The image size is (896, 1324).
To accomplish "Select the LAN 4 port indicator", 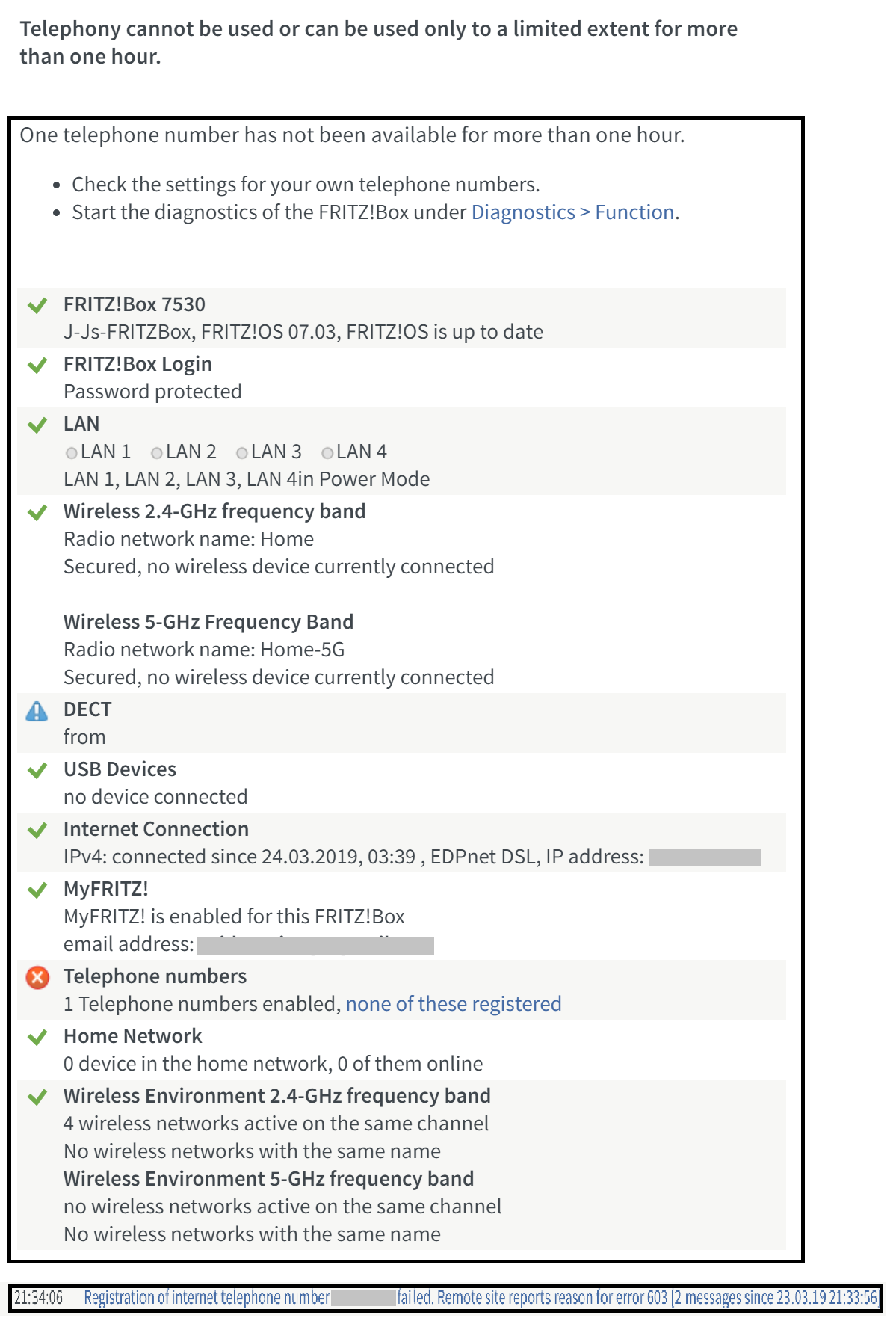I will coord(327,453).
